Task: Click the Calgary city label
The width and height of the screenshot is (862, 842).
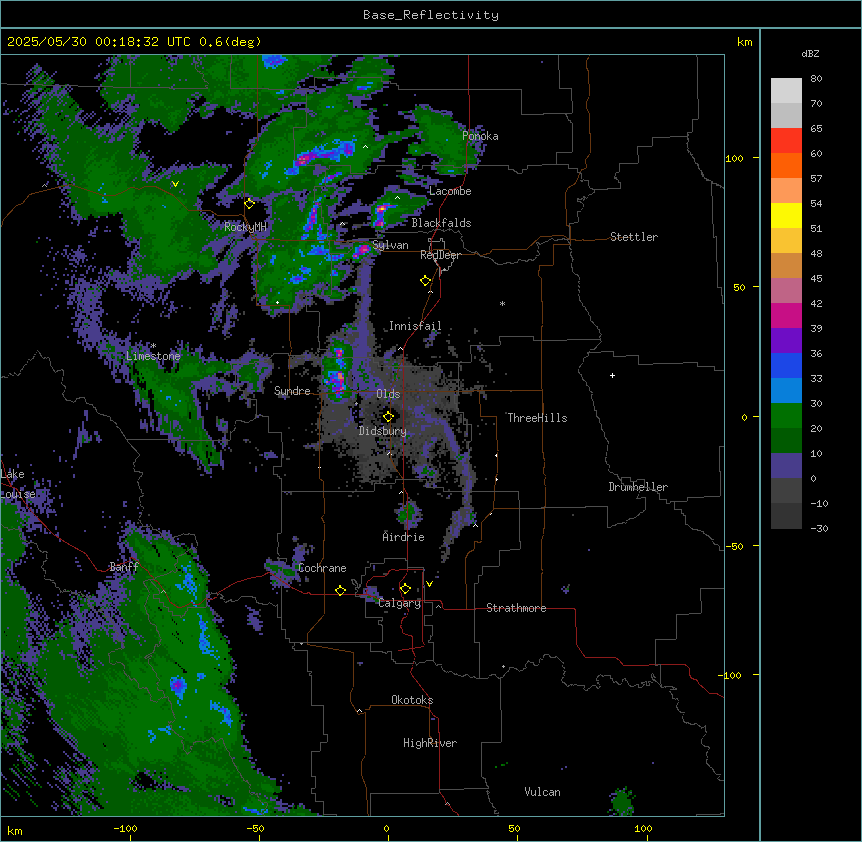Action: (x=400, y=603)
